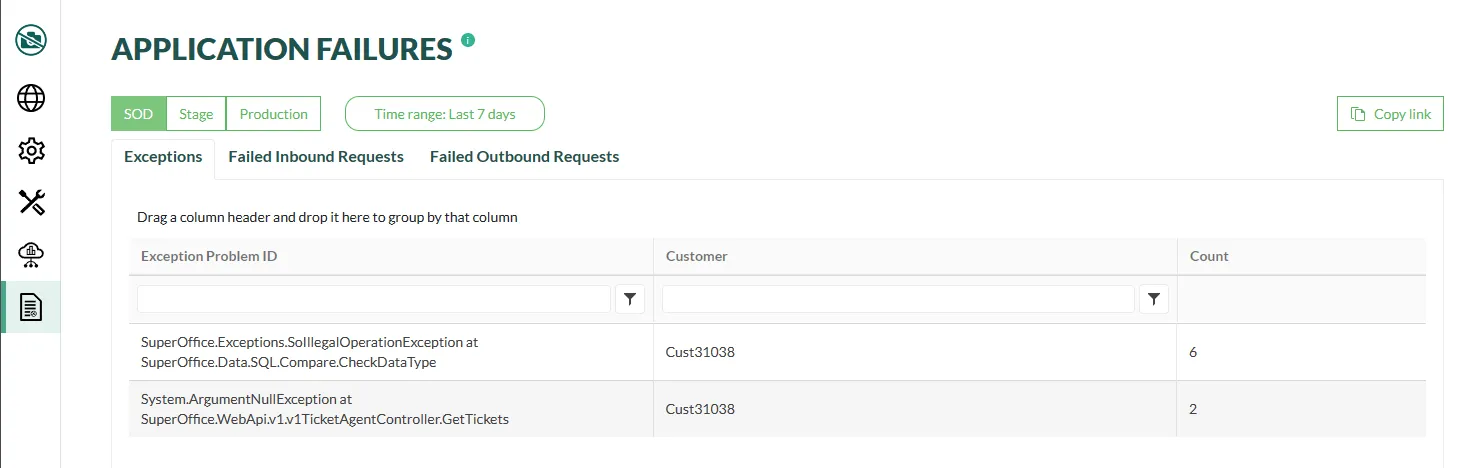Viewport: 1458px width, 468px height.
Task: Click the Copy link button
Action: click(x=1390, y=114)
